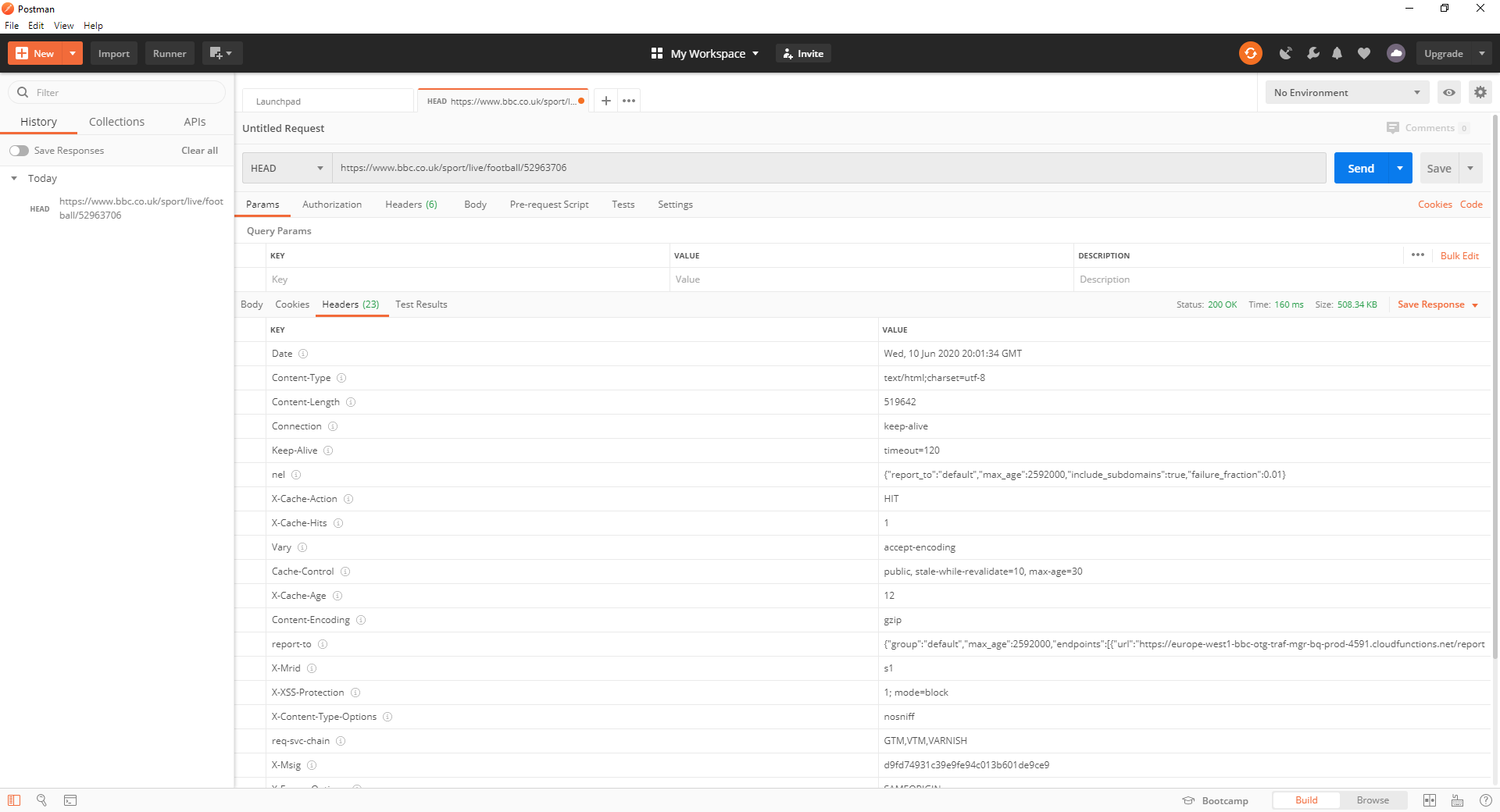
Task: Open the No Environment dropdown
Action: click(1348, 92)
